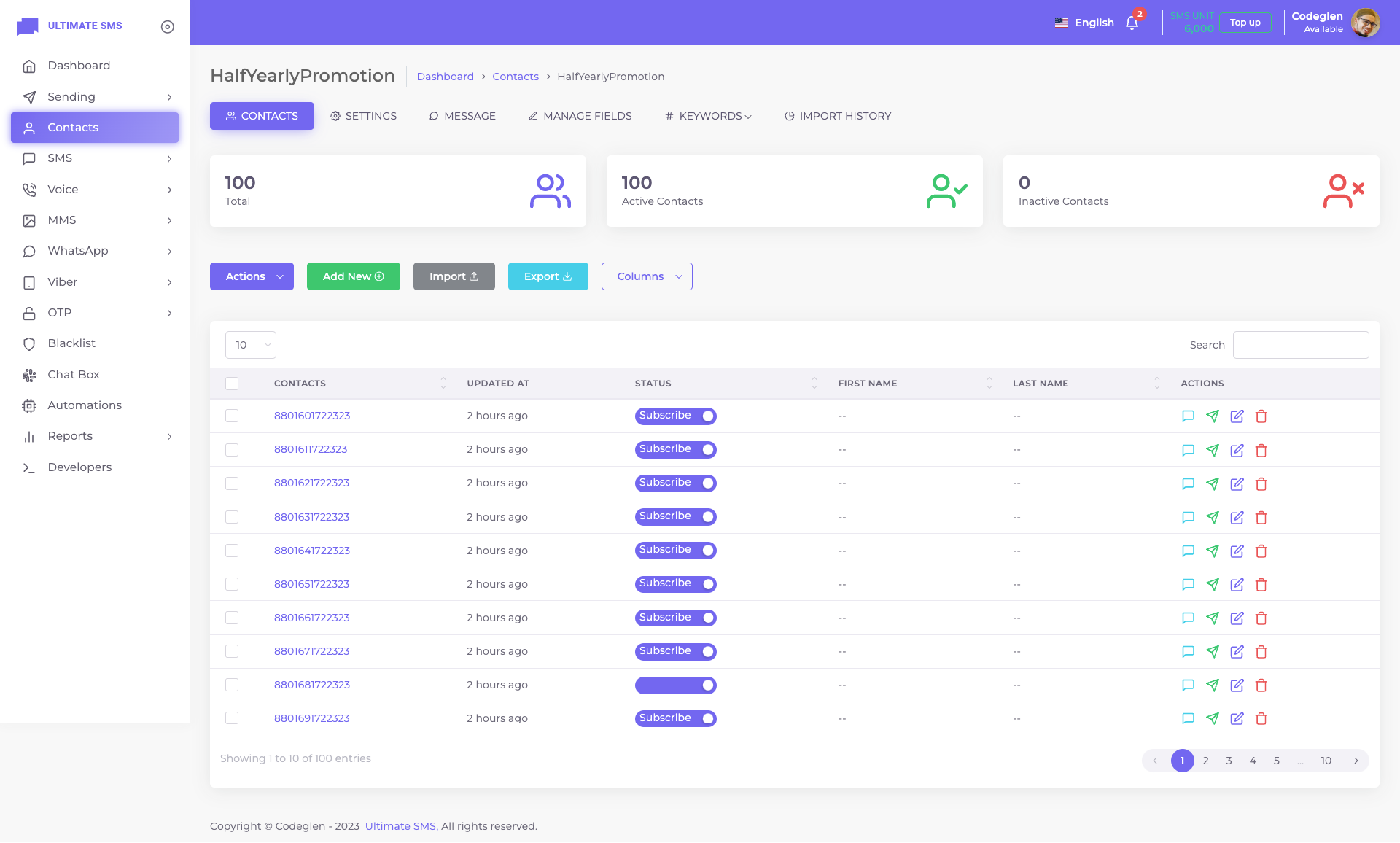Select checkbox for contact 8801651722323

pyautogui.click(x=232, y=584)
